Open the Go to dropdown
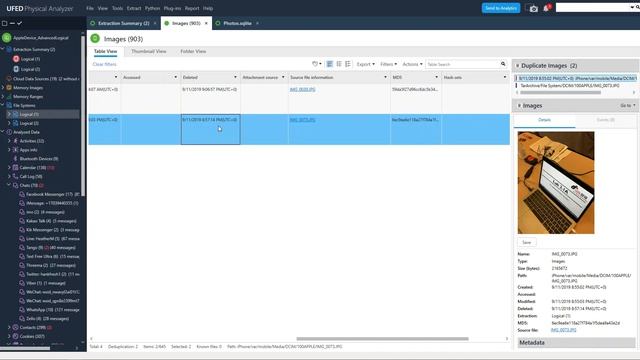Viewport: 640px width, 360px height. click(x=628, y=105)
